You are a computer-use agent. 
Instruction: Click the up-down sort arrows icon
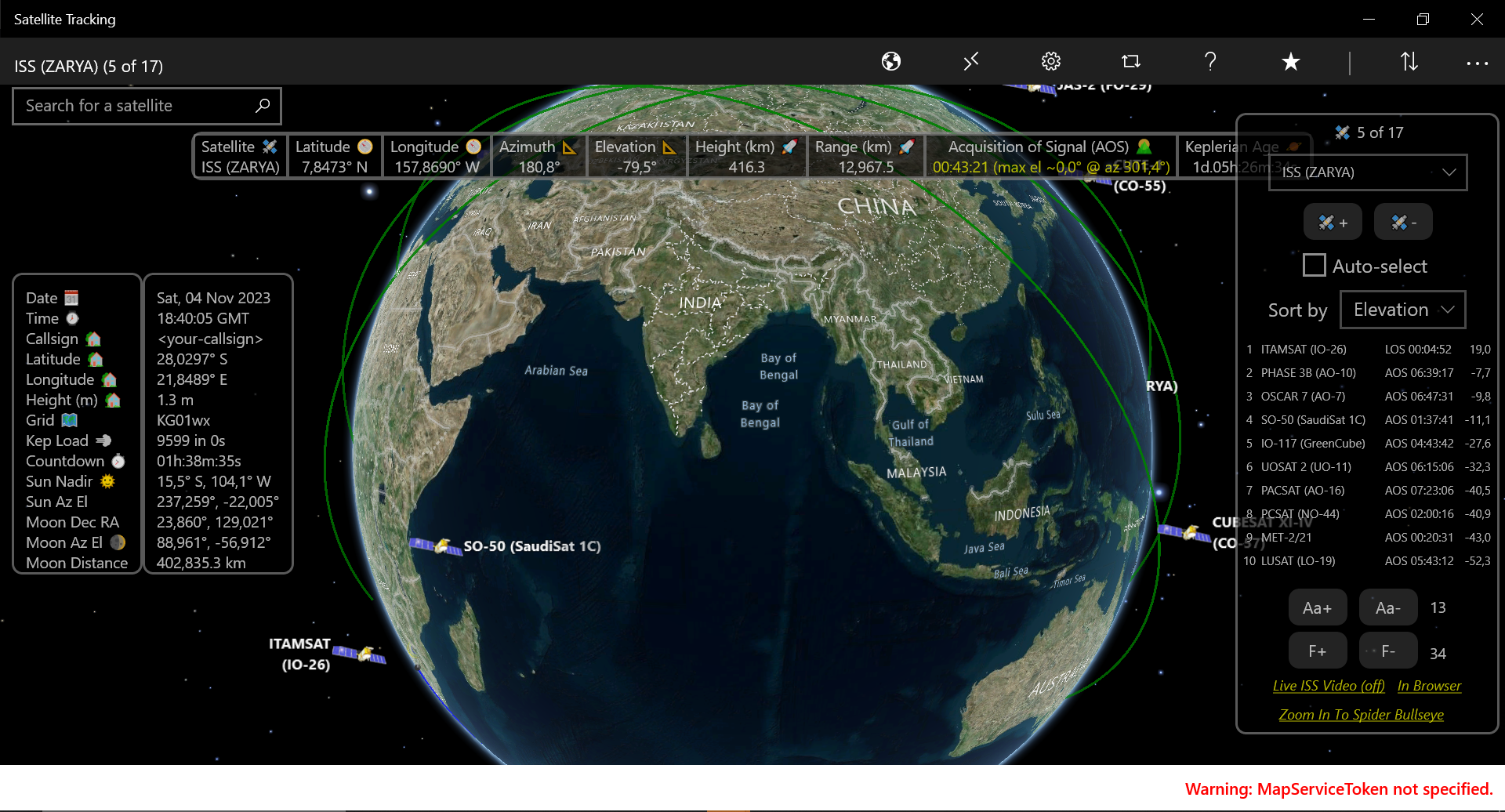(1409, 61)
